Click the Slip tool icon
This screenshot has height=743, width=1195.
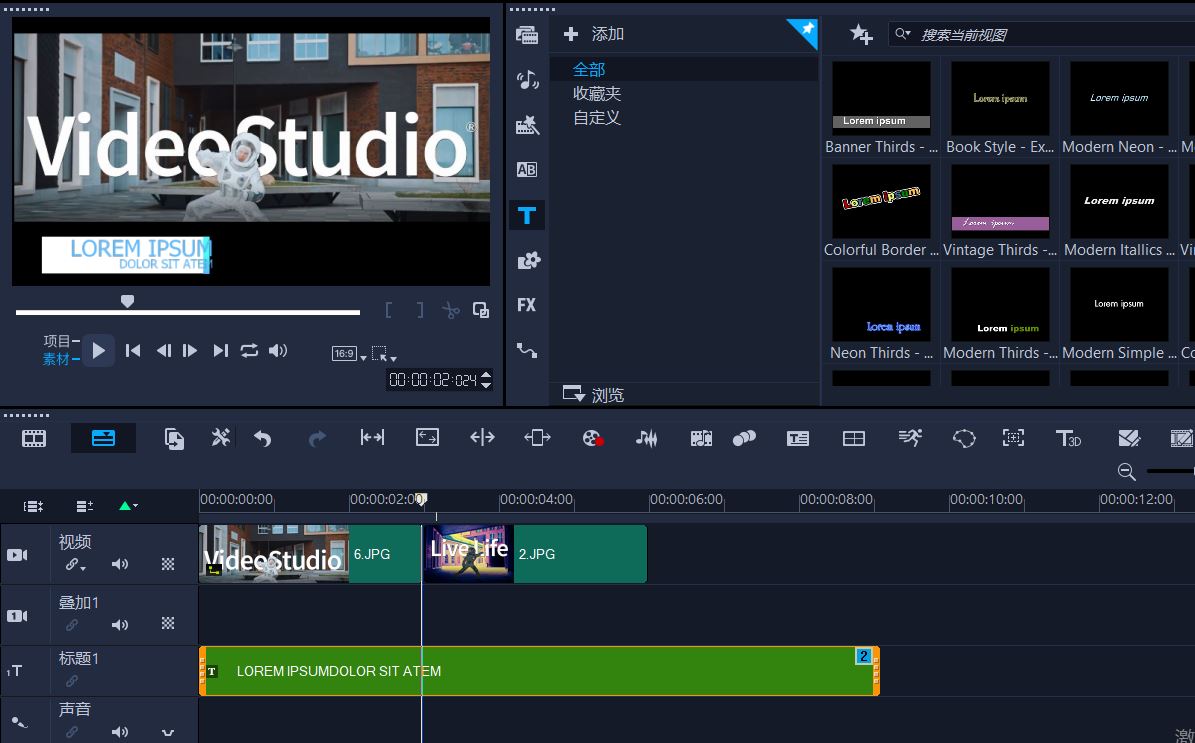point(372,437)
